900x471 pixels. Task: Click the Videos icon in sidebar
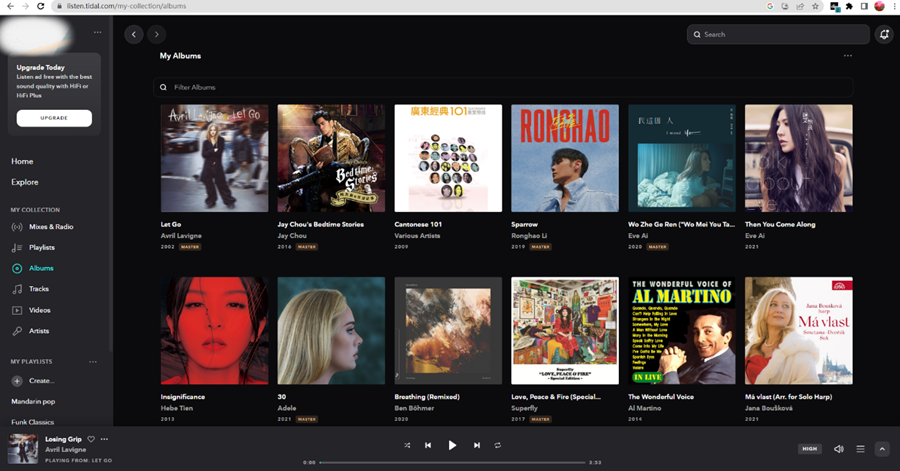[x=17, y=310]
